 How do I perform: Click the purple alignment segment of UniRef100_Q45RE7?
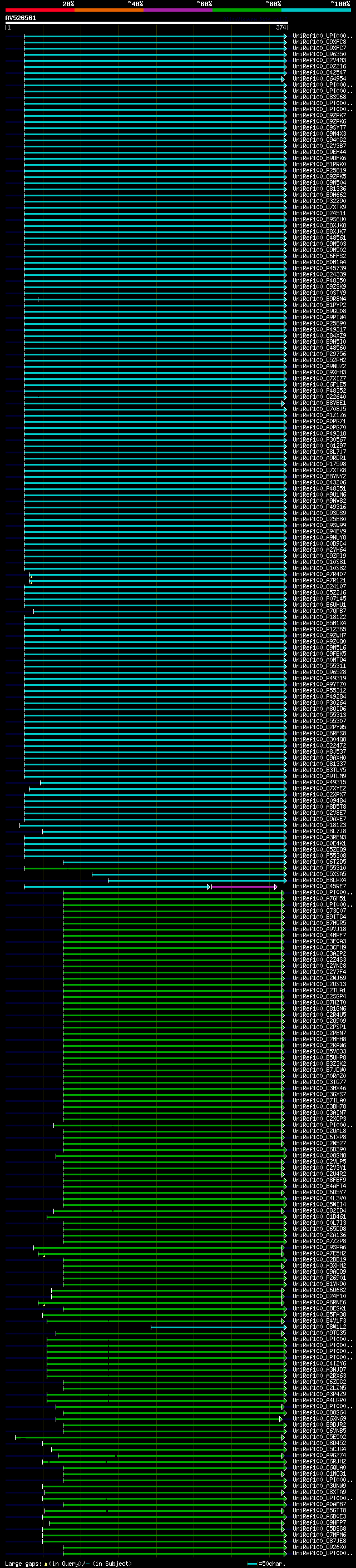click(x=244, y=886)
